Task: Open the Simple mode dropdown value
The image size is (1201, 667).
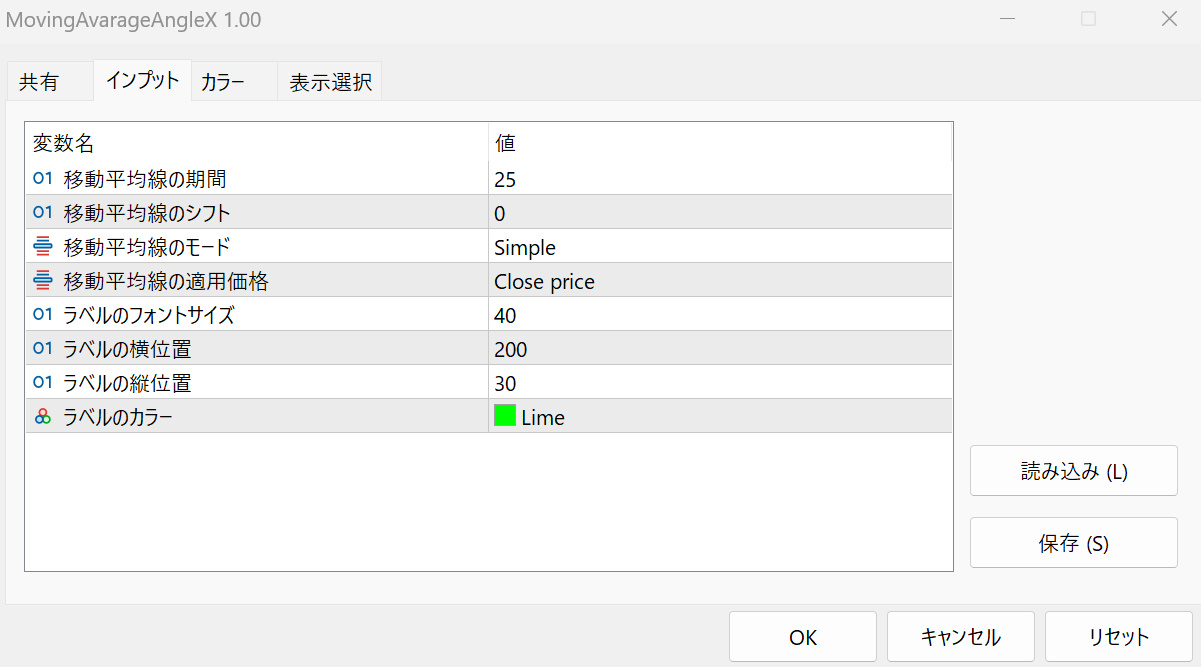Action: (720, 247)
